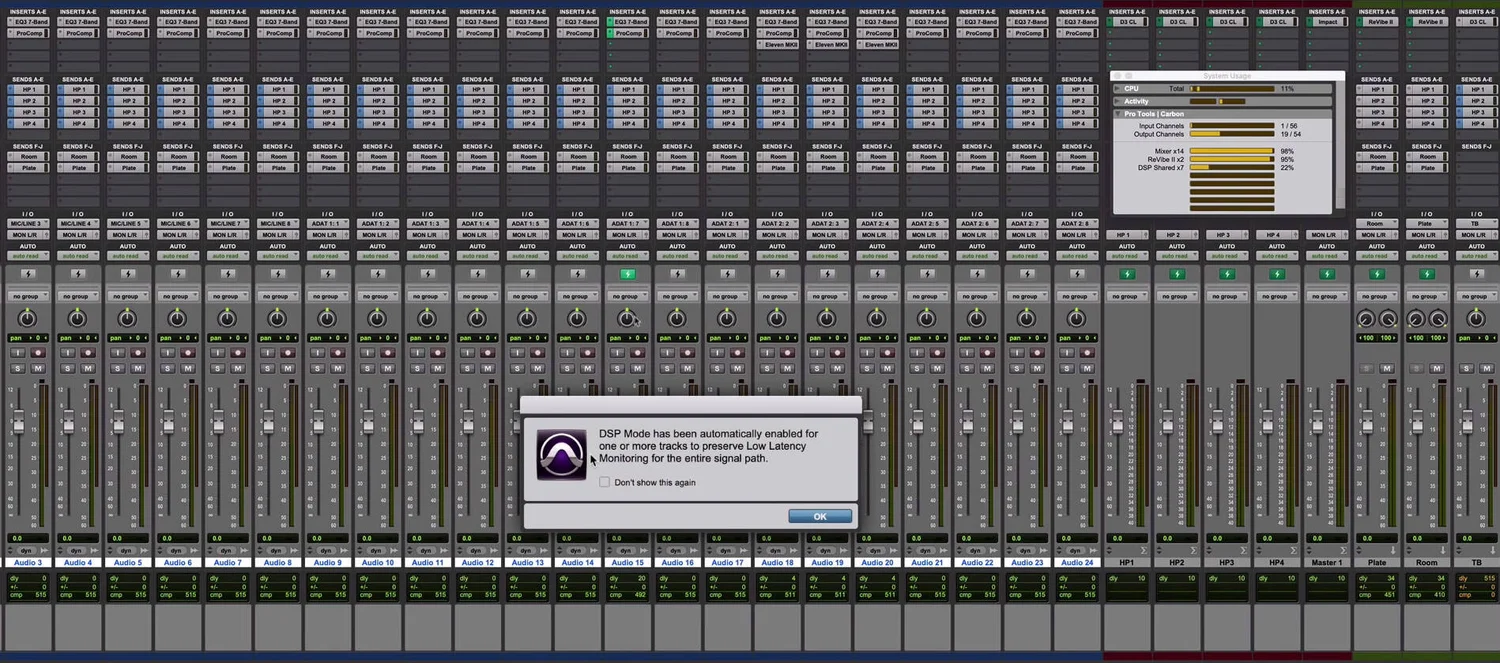Click the HP 2 send slot on Audio 13
This screenshot has height=663, width=1500.
point(528,100)
